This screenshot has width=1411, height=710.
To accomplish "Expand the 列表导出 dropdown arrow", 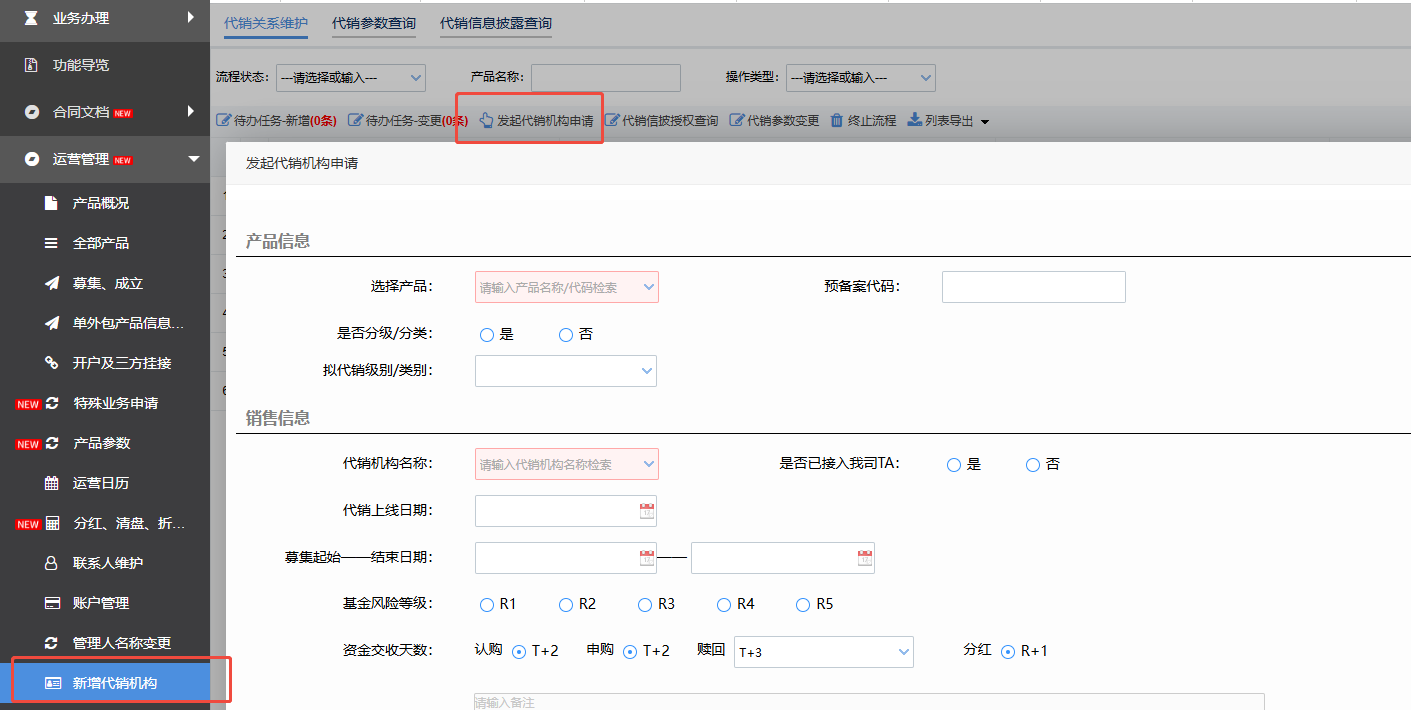I will click(984, 119).
